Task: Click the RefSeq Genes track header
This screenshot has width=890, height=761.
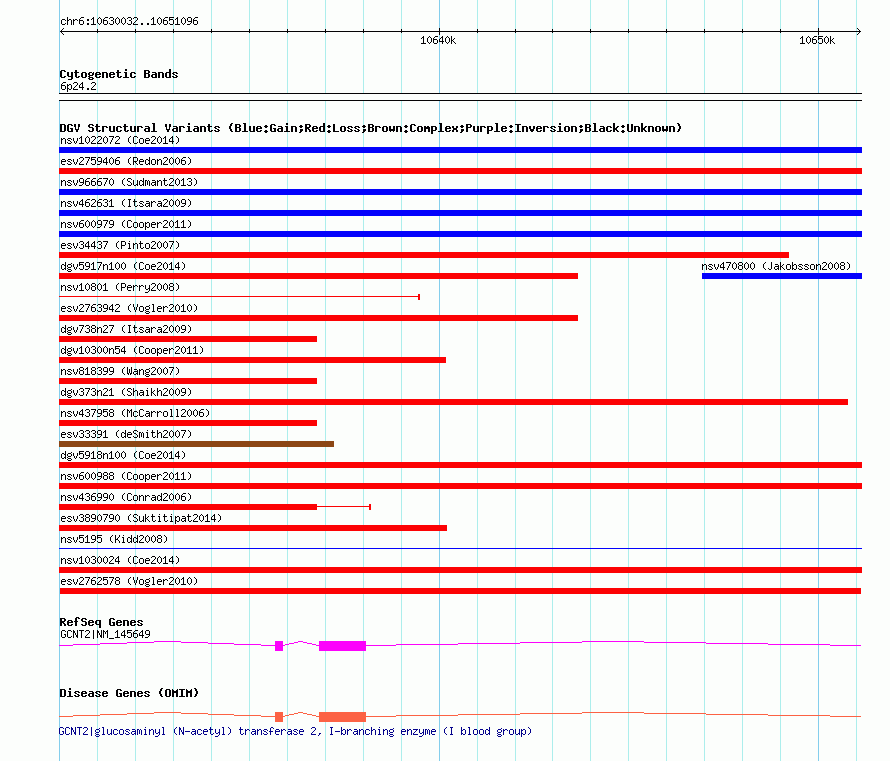Action: pos(101,622)
